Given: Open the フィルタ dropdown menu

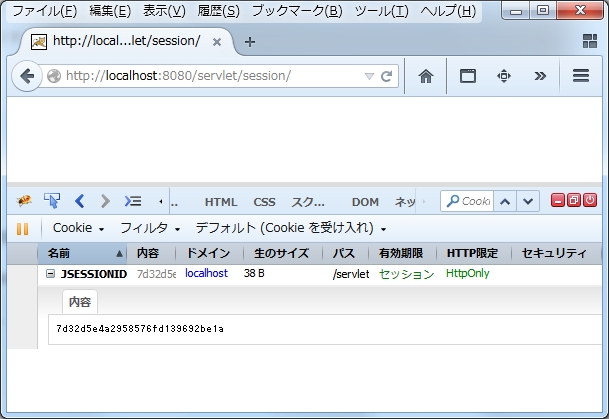Looking at the screenshot, I should tap(150, 228).
